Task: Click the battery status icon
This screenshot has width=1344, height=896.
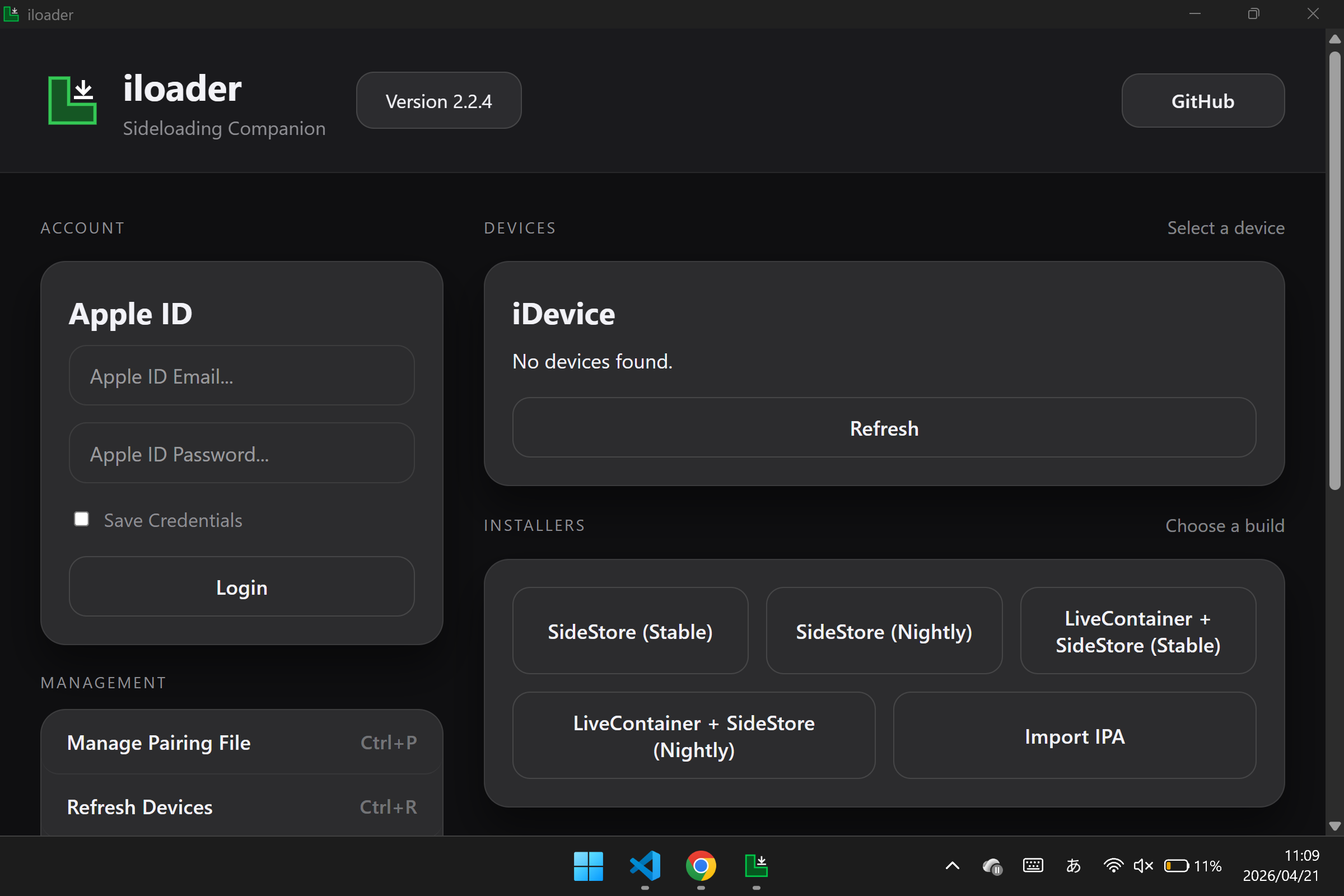Action: (x=1176, y=866)
